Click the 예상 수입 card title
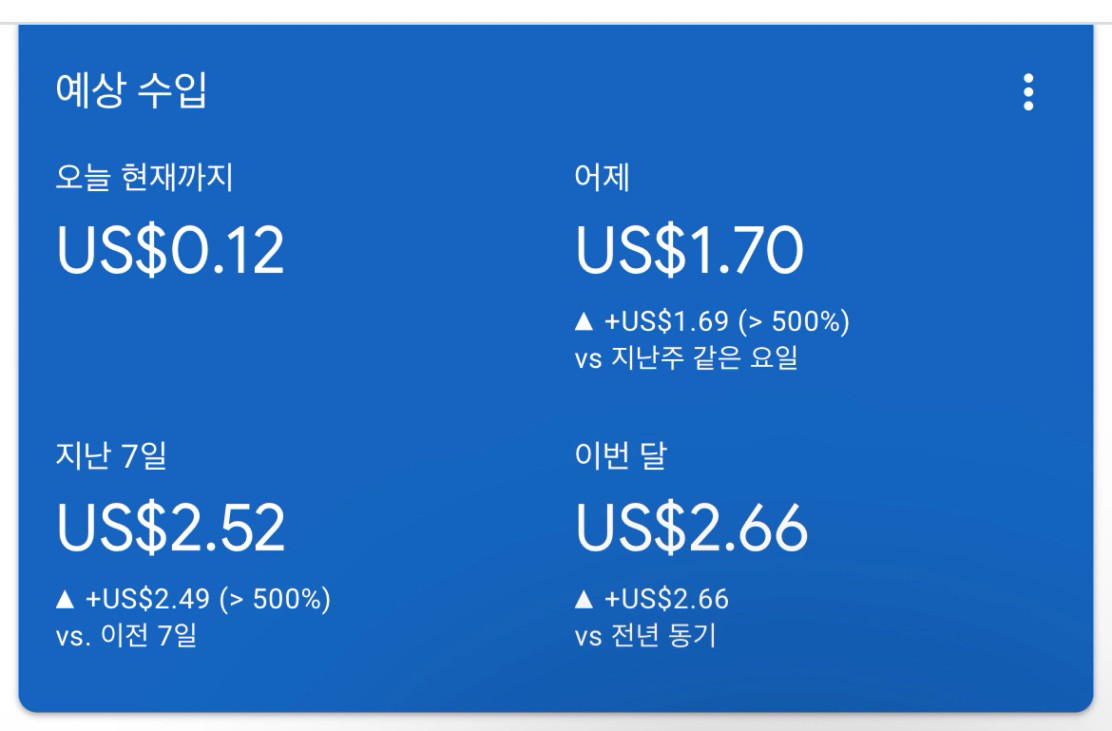 pyautogui.click(x=131, y=92)
